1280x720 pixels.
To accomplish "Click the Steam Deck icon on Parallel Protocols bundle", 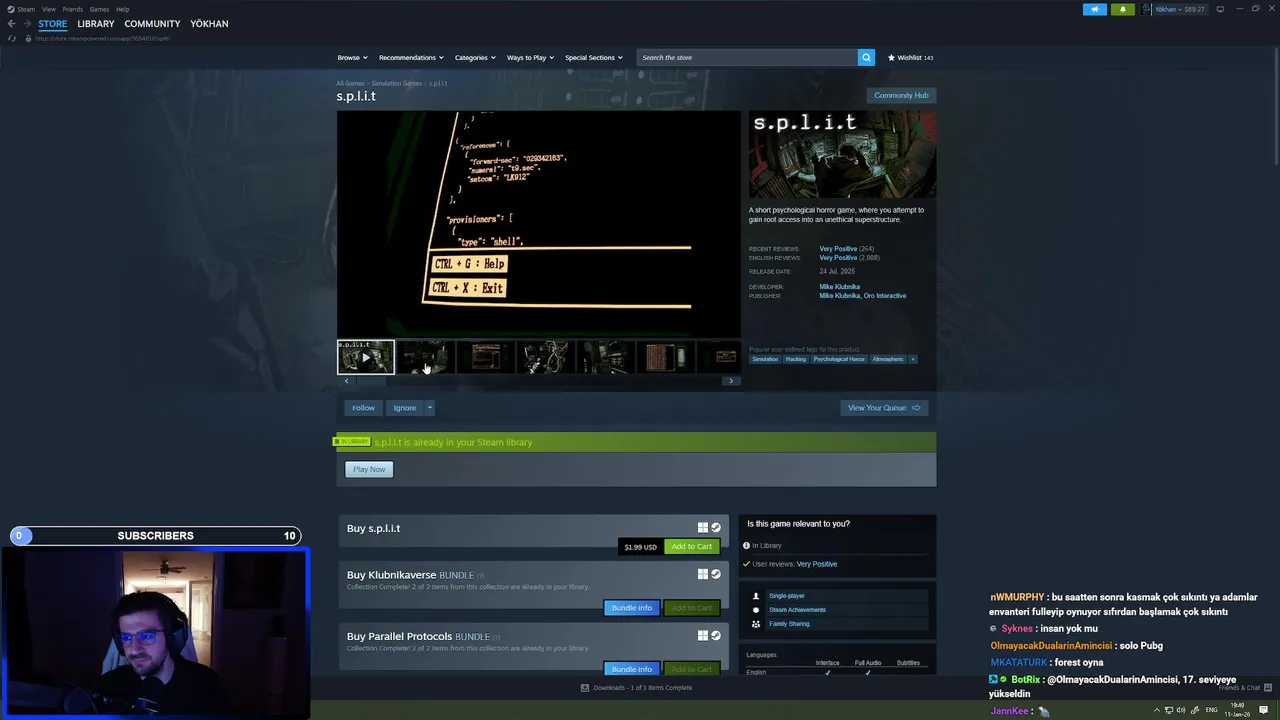I will coord(716,635).
